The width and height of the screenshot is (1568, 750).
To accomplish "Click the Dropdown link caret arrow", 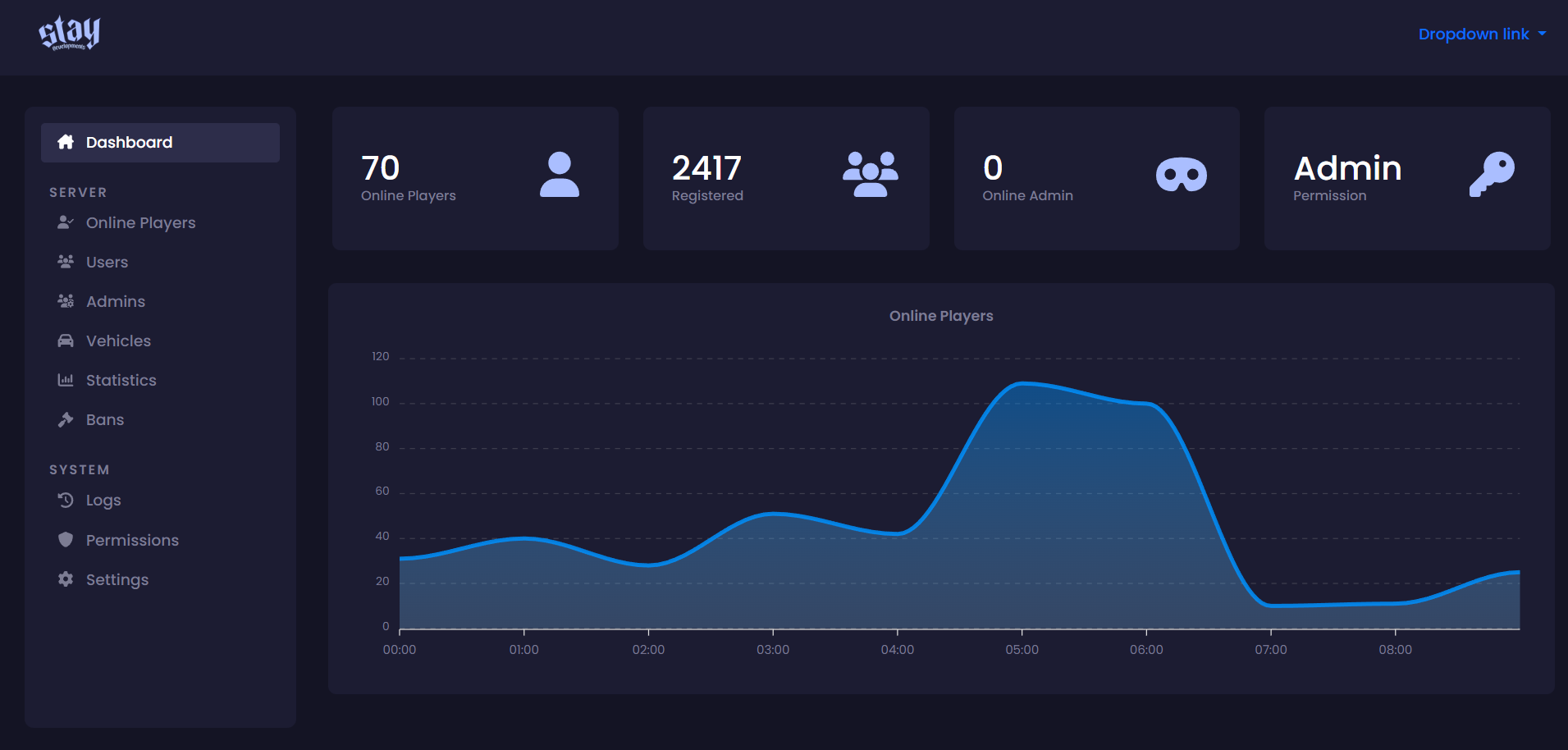I will 1542,34.
